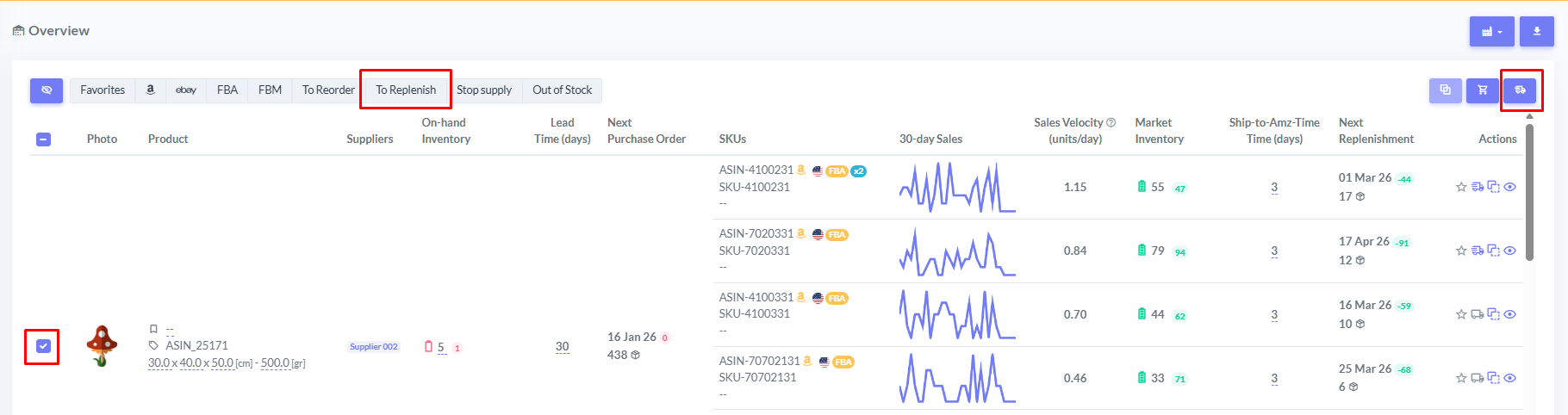Viewport: 1568px width, 415px height.
Task: Click the Sales Velocity help question icon
Action: click(1111, 122)
